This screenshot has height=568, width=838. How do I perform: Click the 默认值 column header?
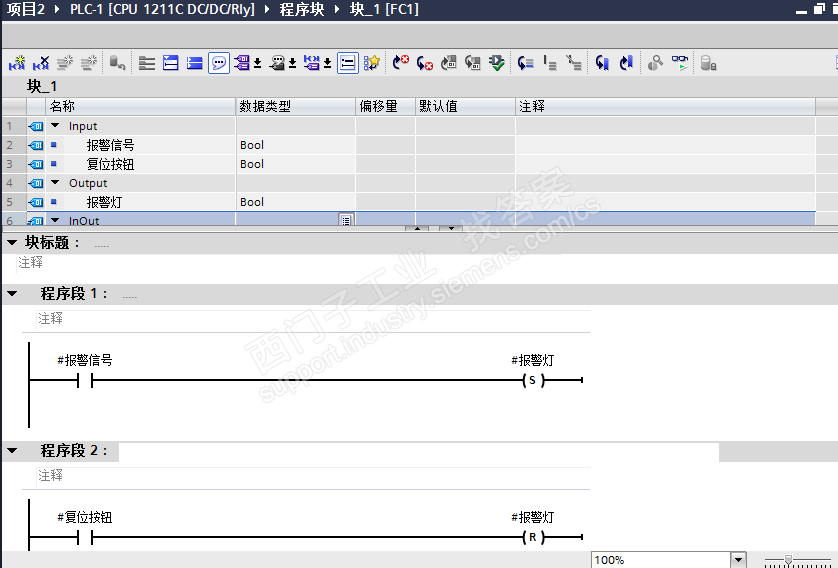click(x=465, y=106)
